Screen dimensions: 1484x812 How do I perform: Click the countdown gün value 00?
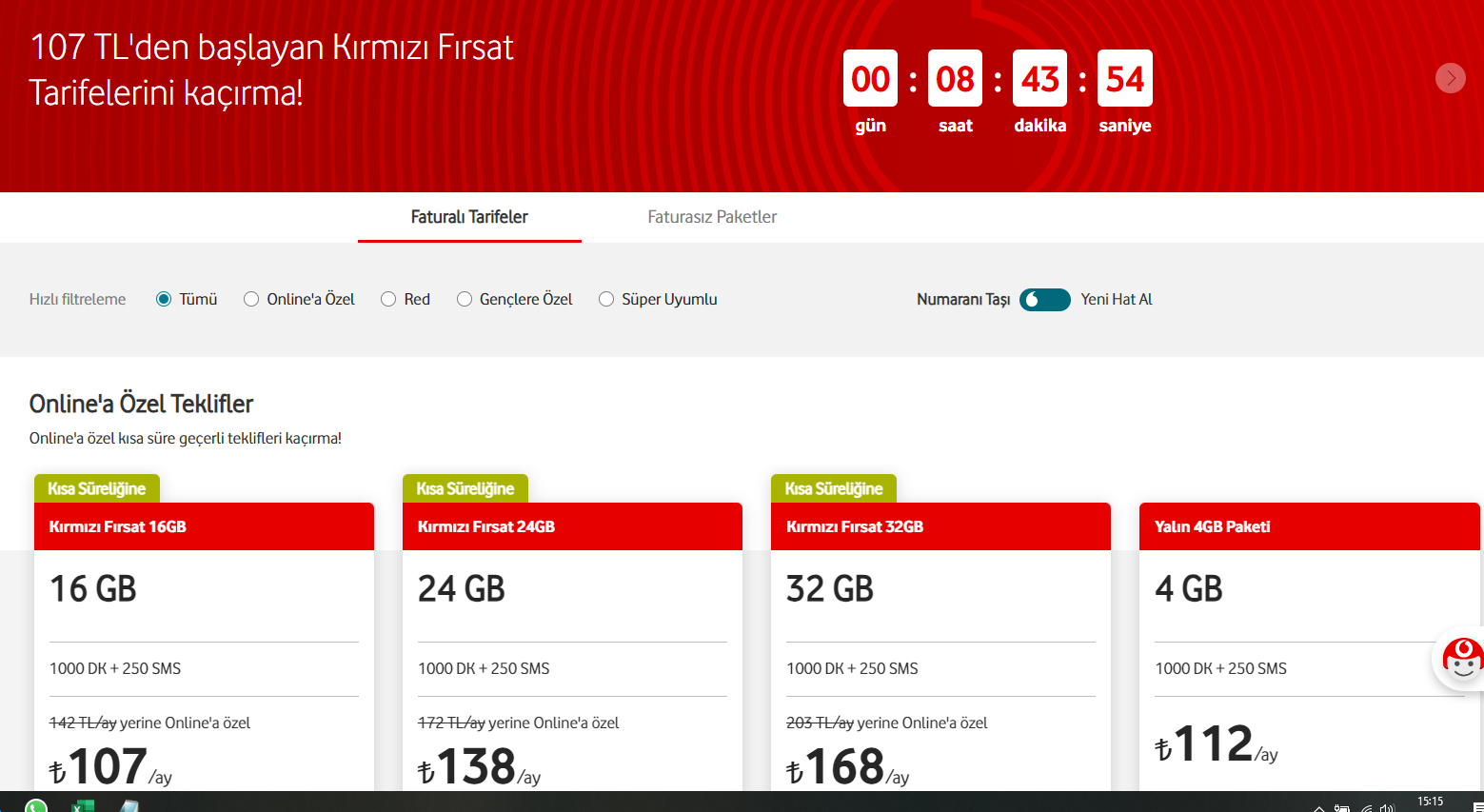pyautogui.click(x=870, y=78)
